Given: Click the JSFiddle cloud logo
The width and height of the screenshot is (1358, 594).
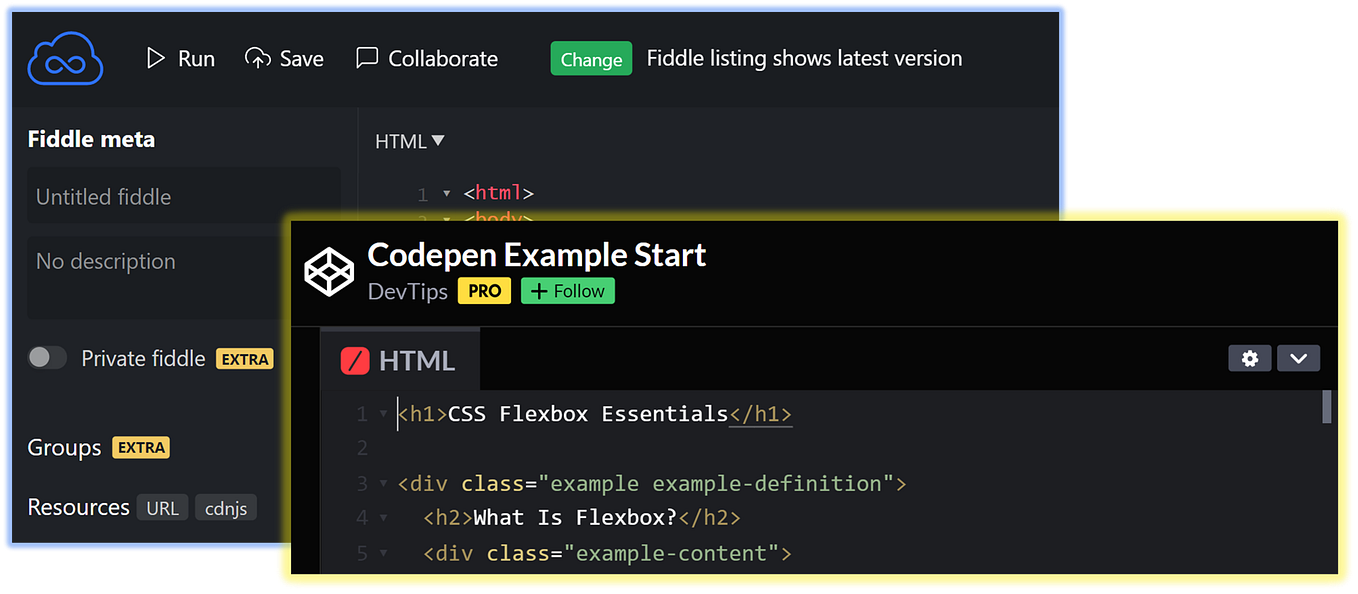Looking at the screenshot, I should click(x=64, y=58).
